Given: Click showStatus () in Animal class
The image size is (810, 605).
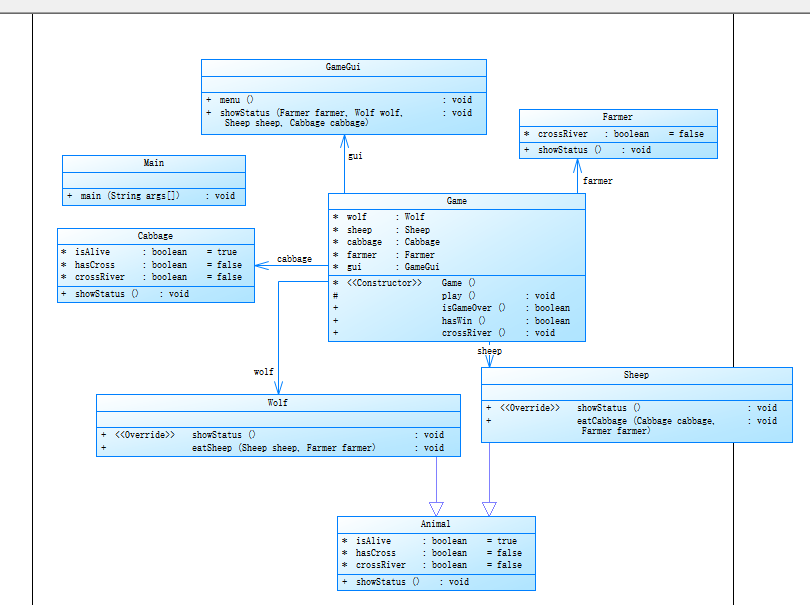Looking at the screenshot, I should tap(406, 582).
